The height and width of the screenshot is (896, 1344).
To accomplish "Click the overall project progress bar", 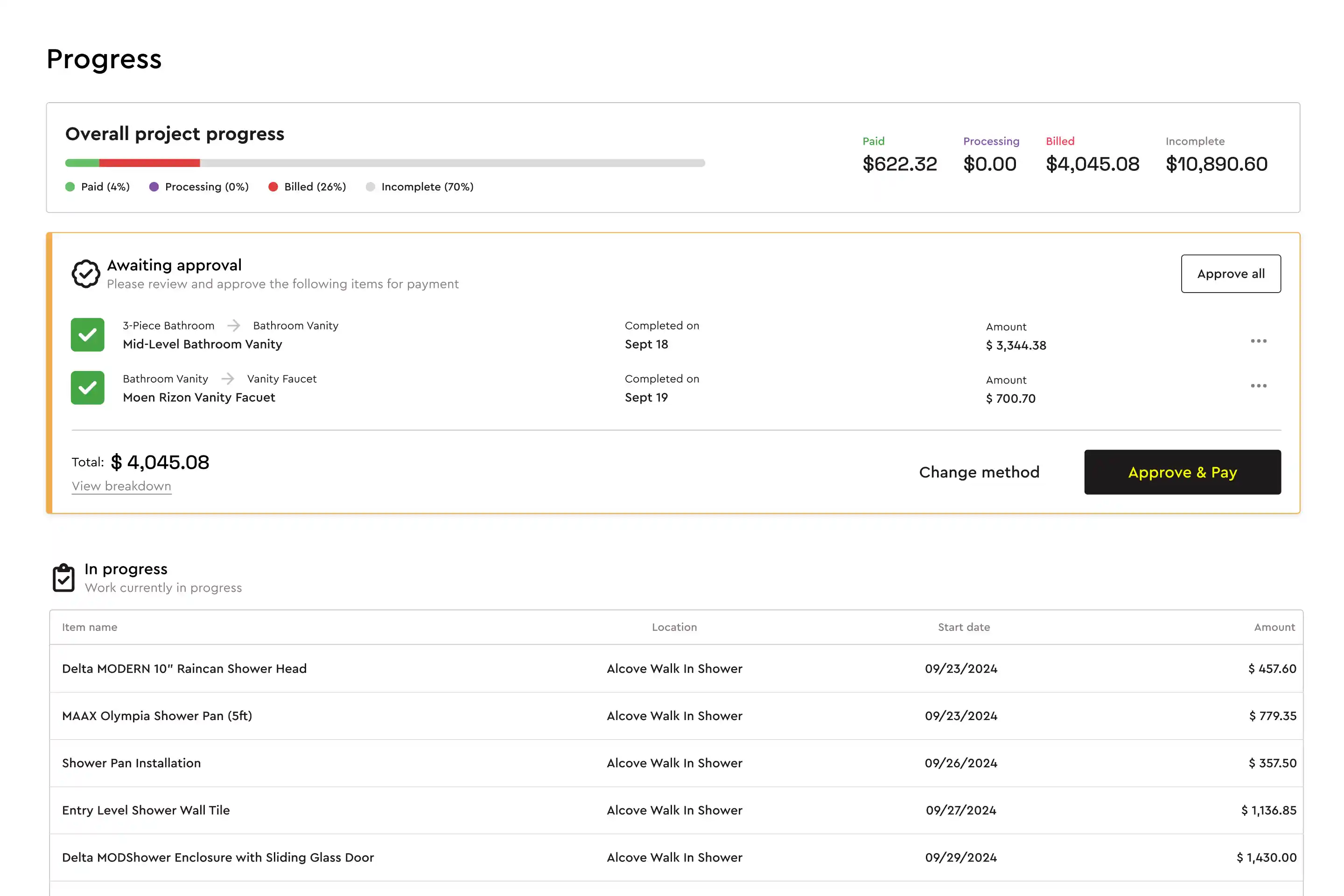I will click(x=385, y=163).
